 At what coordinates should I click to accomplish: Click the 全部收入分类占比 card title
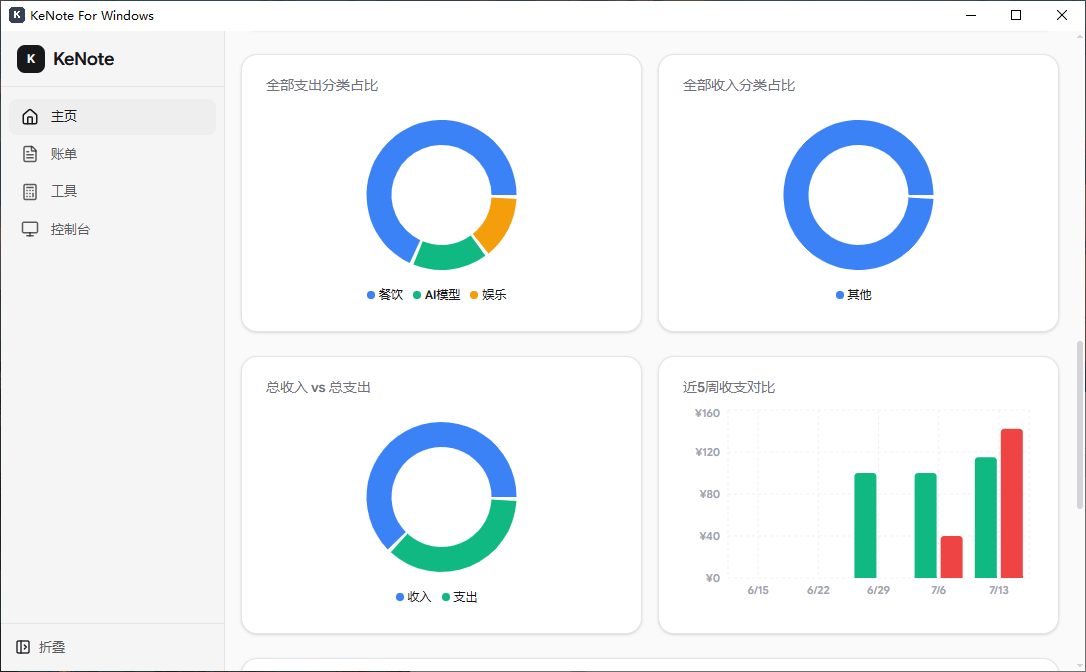(x=739, y=85)
